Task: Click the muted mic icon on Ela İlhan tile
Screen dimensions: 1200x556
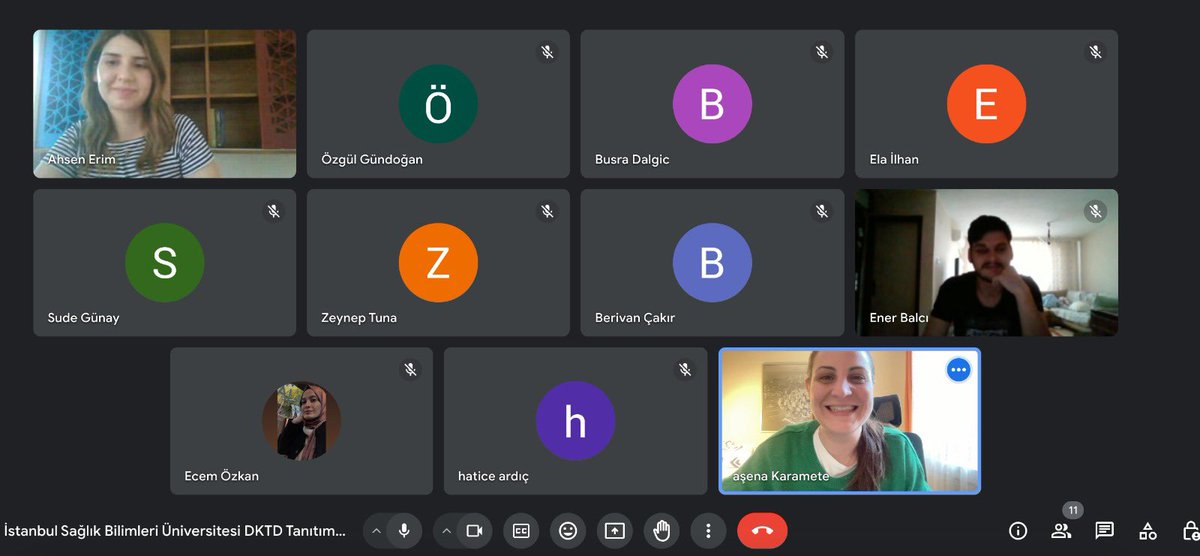Action: [x=1095, y=52]
